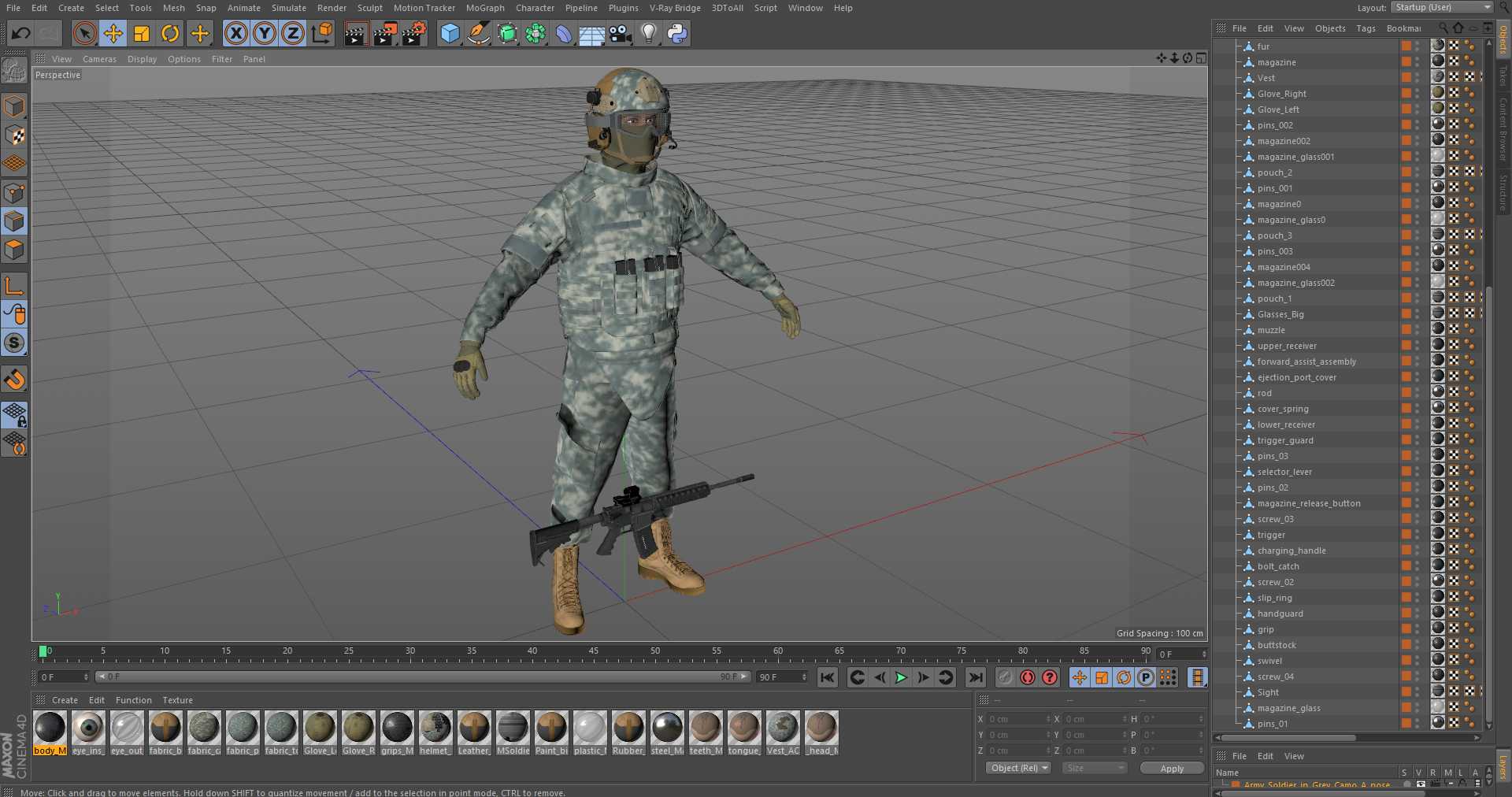Toggle Y axis lock

tap(265, 33)
